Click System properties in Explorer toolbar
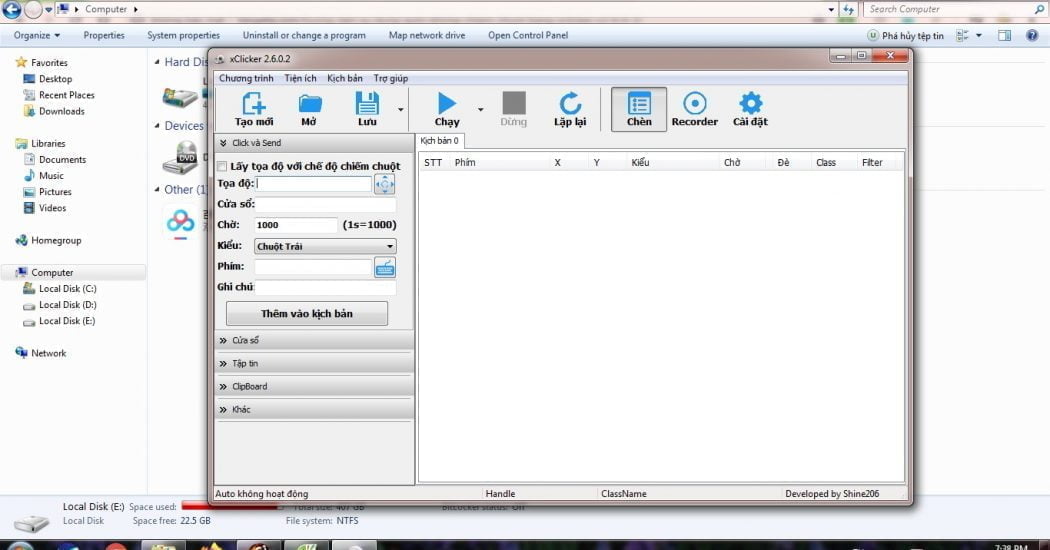1050x550 pixels. (183, 36)
